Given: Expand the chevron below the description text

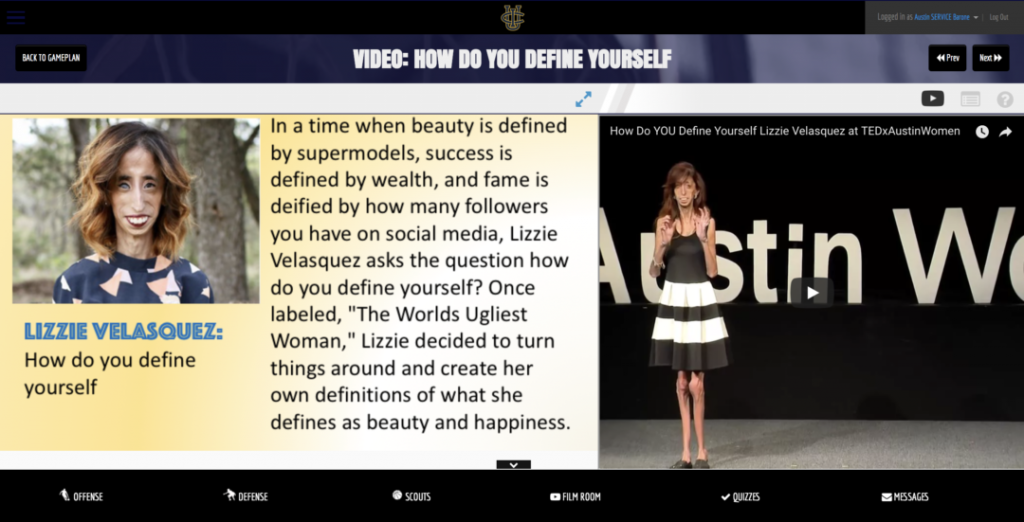Looking at the screenshot, I should tap(513, 464).
